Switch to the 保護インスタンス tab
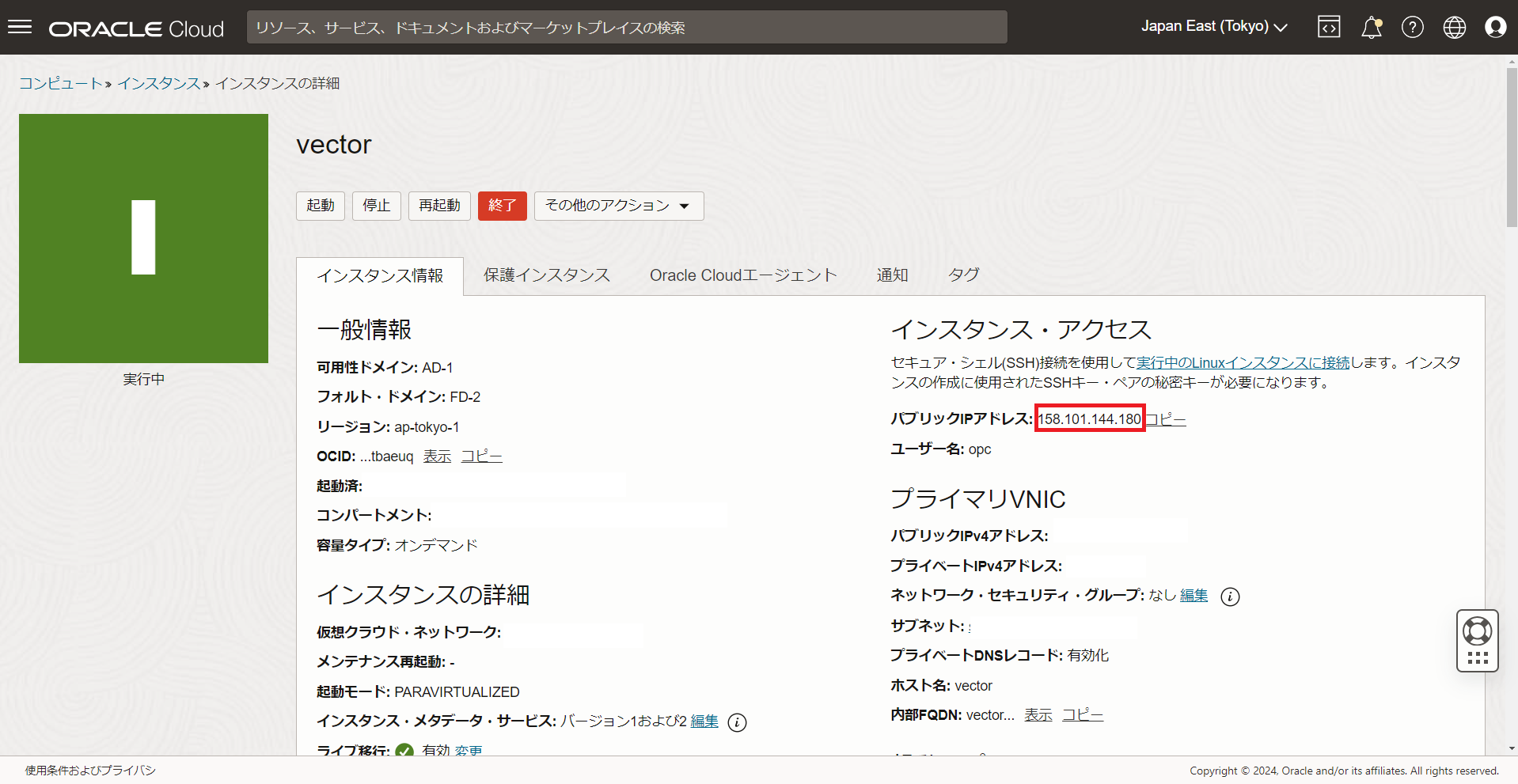The image size is (1518, 784). (x=547, y=275)
